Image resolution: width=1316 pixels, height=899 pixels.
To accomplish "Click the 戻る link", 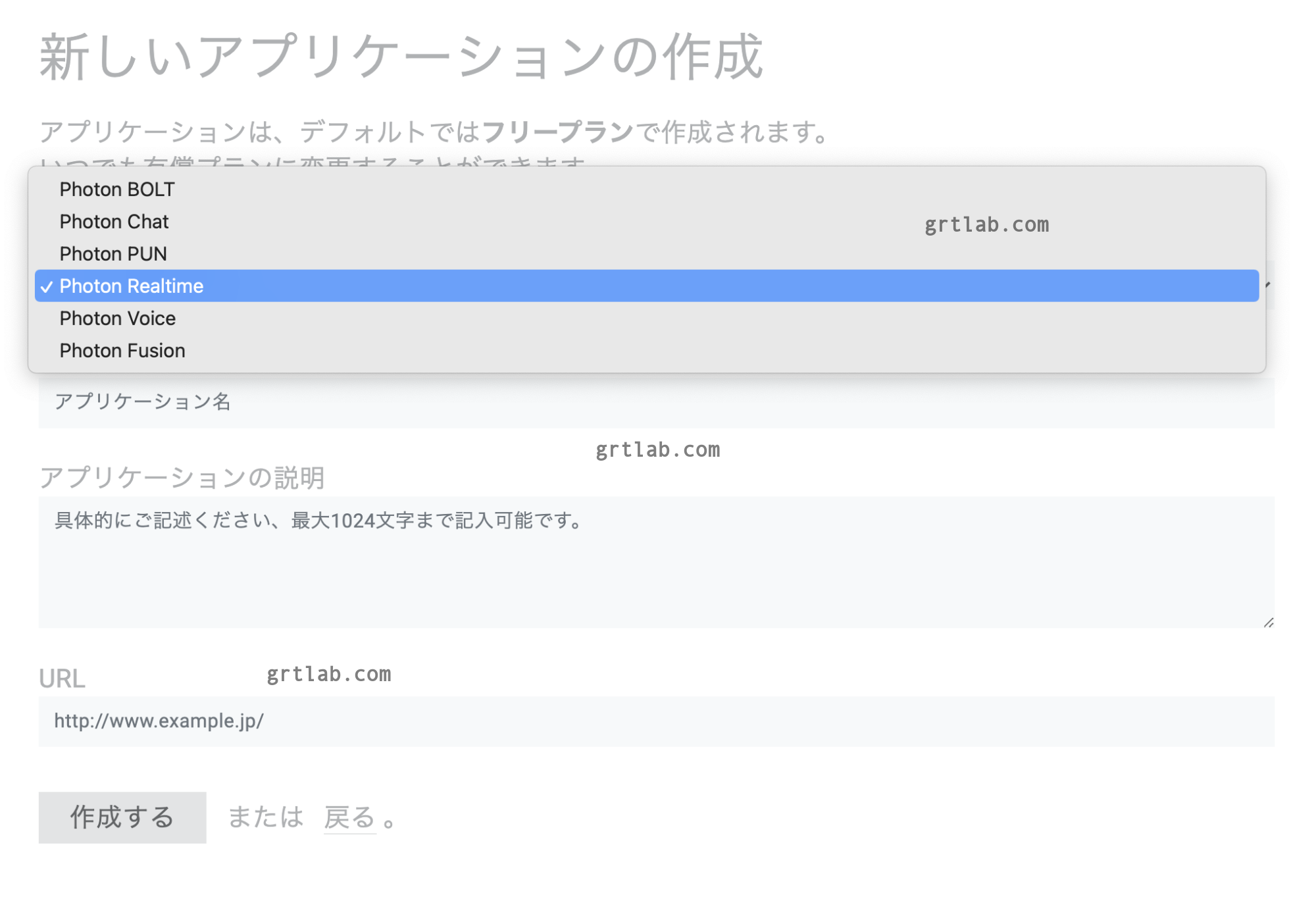I will 349,818.
